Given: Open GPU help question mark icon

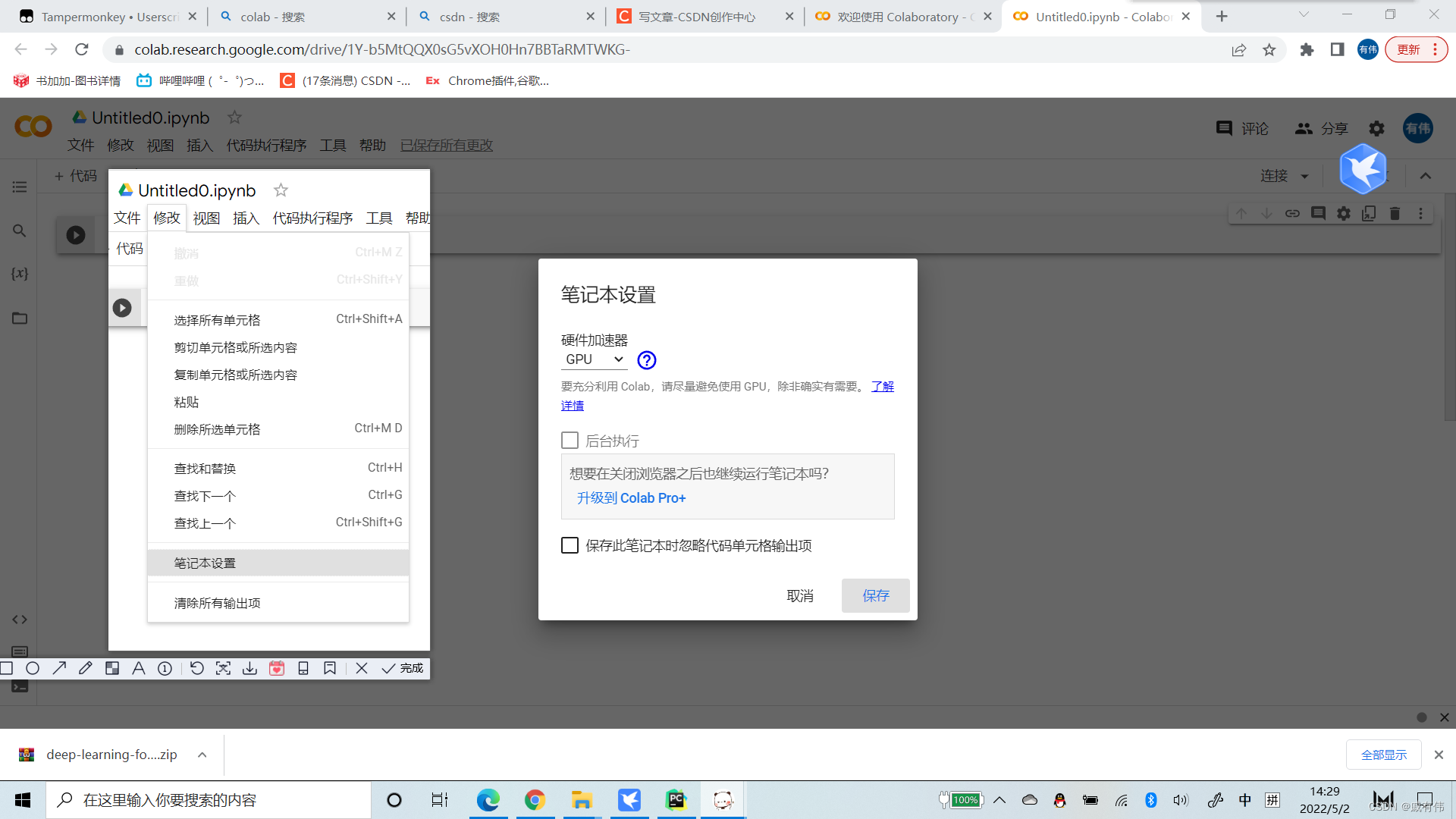Looking at the screenshot, I should 647,360.
